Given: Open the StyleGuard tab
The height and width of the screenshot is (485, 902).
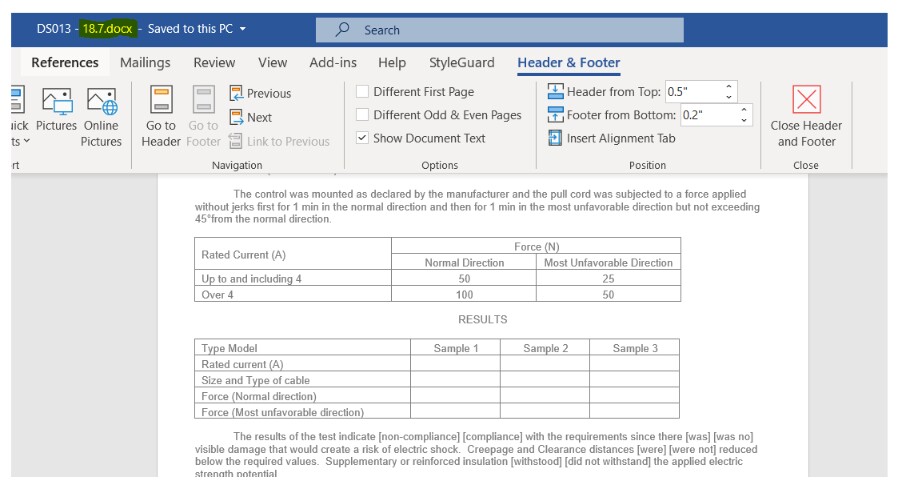Looking at the screenshot, I should [461, 62].
